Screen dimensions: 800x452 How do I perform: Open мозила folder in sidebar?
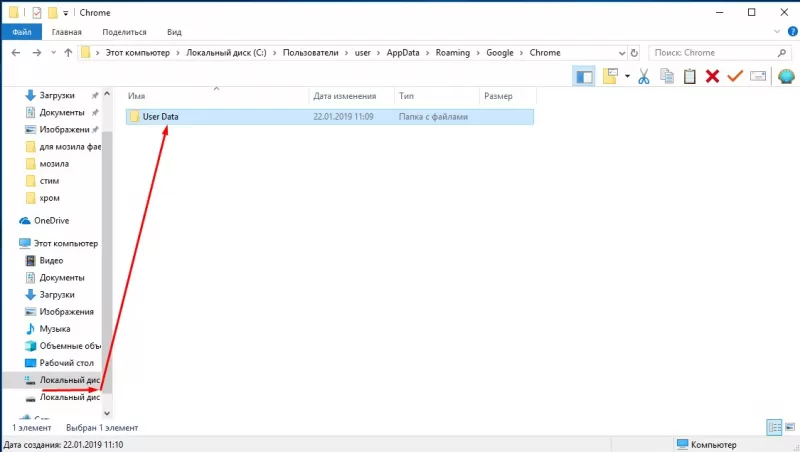(x=54, y=164)
